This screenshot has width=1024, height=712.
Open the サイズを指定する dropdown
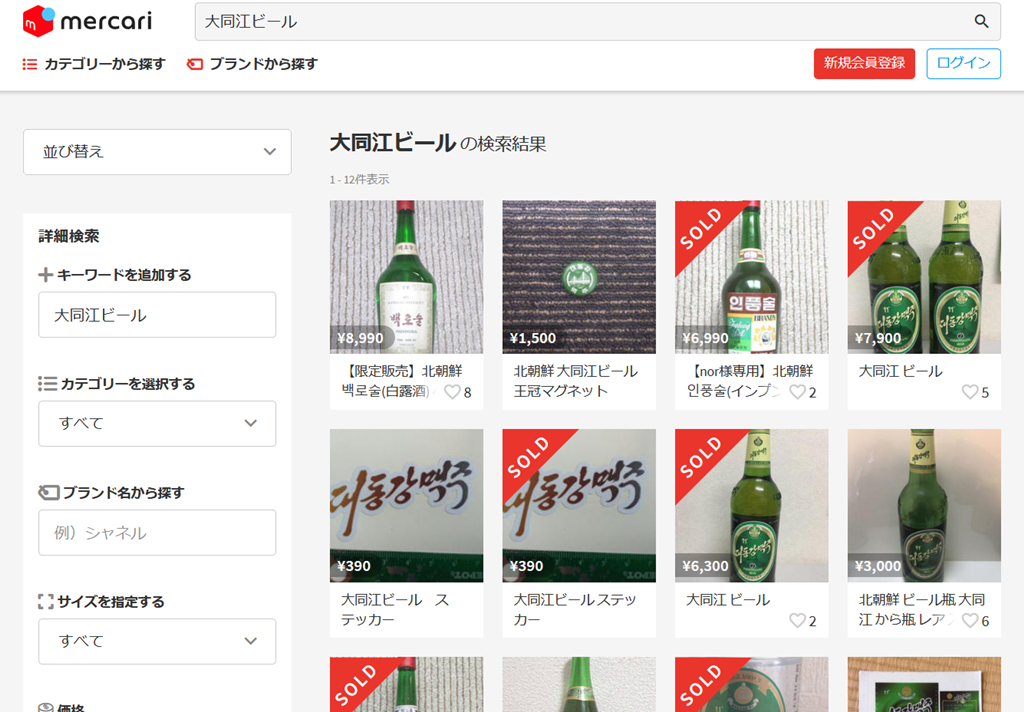pyautogui.click(x=157, y=641)
